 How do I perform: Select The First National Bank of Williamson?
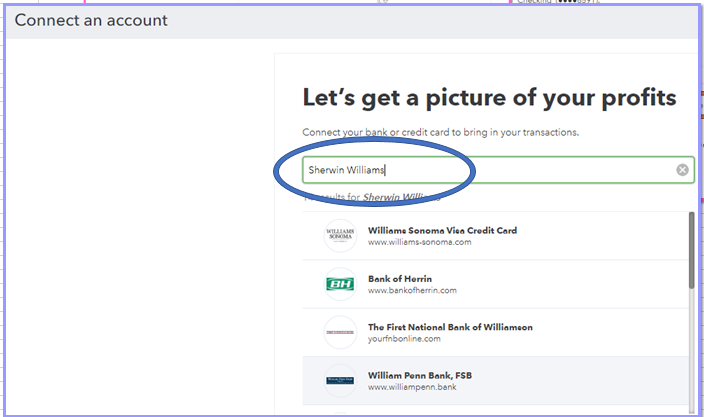(x=496, y=333)
